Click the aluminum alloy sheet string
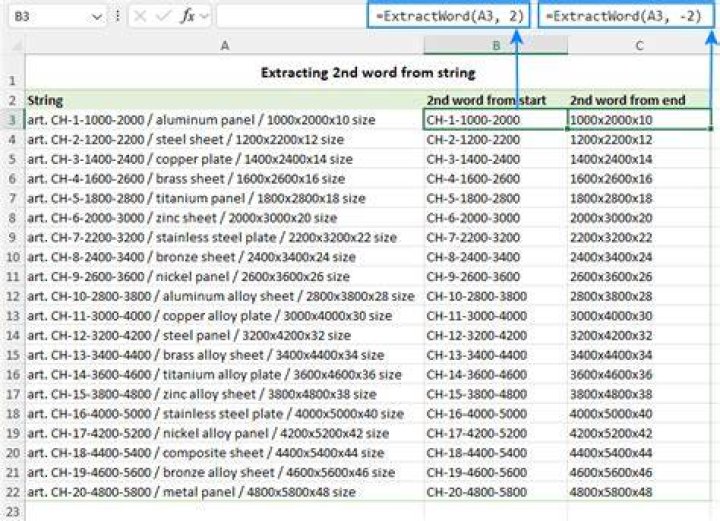Image resolution: width=720 pixels, height=521 pixels. coord(224,297)
